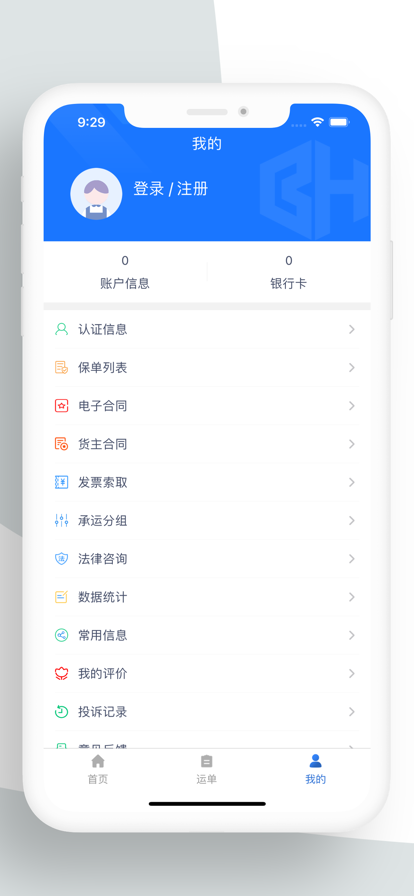Open 银行卡 bank card count
The image size is (414, 896).
coord(289,272)
